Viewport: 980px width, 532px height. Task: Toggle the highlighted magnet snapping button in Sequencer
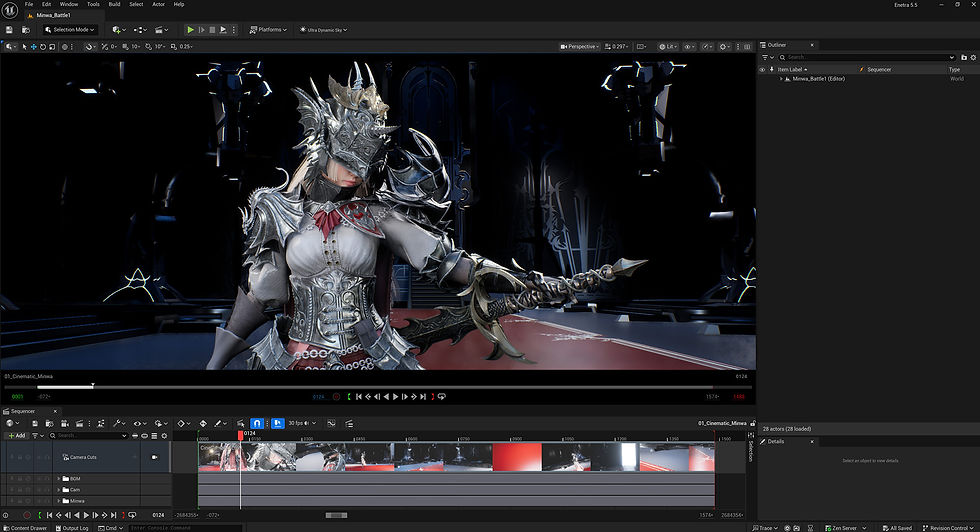[x=257, y=423]
